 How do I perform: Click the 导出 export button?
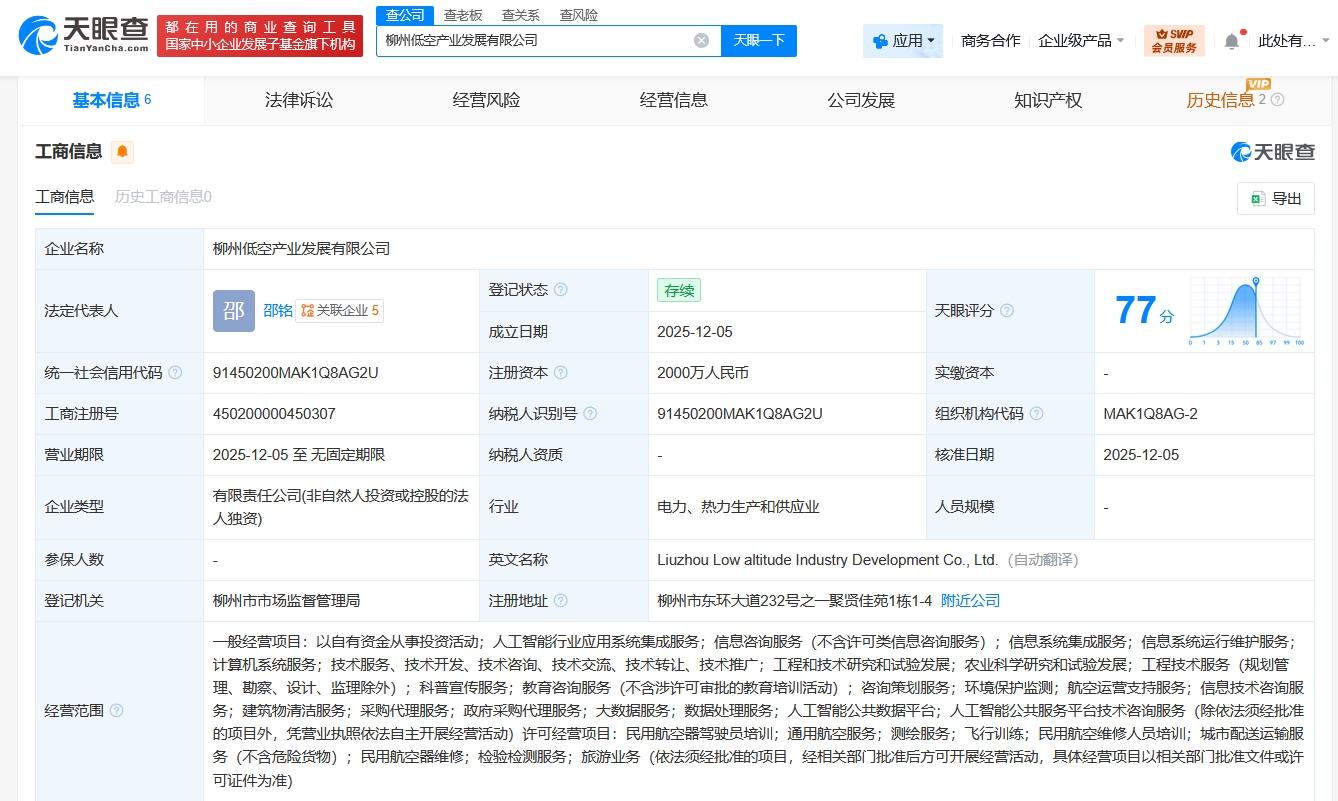1276,199
